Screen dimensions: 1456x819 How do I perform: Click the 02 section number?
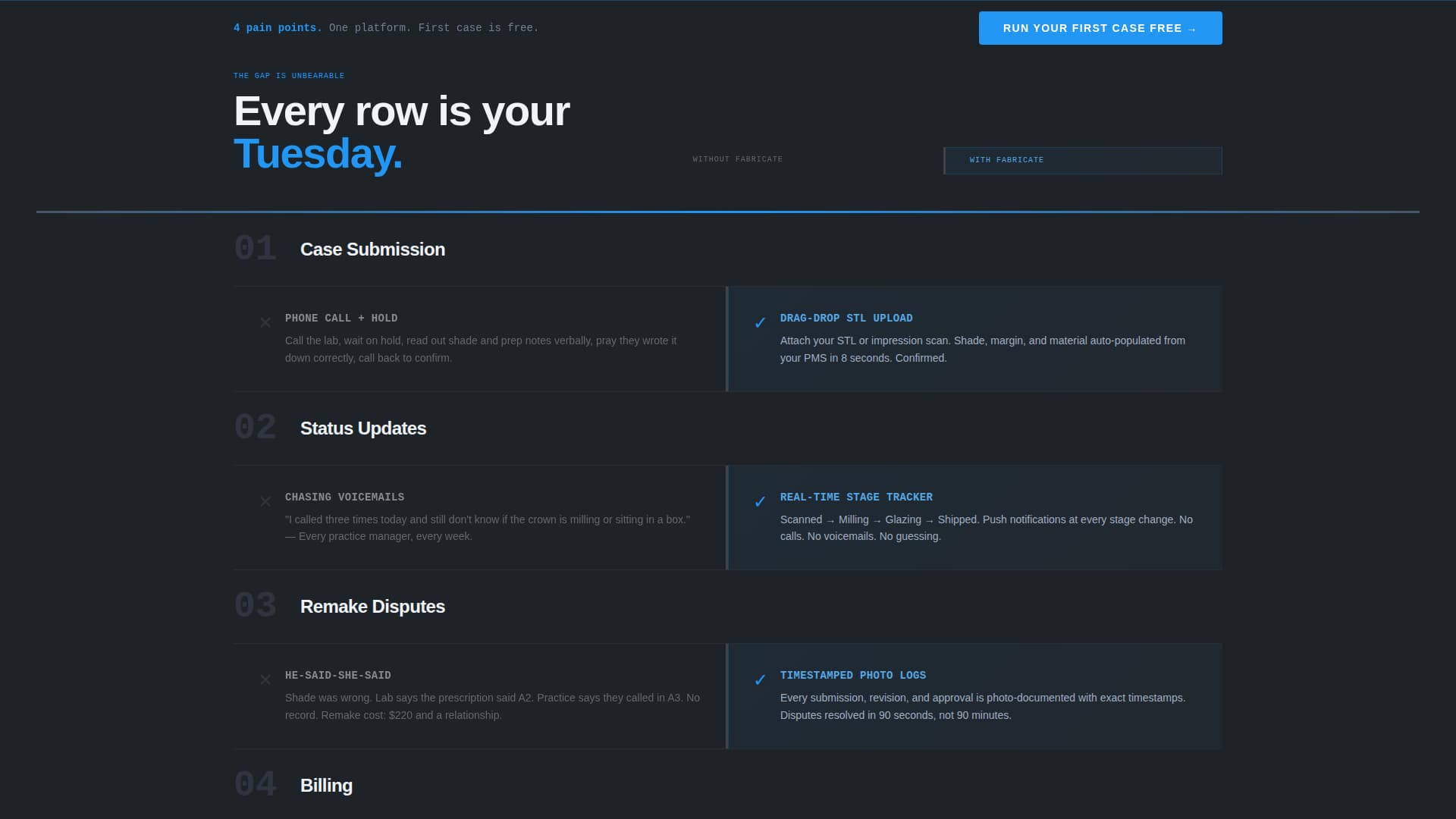pyautogui.click(x=255, y=428)
